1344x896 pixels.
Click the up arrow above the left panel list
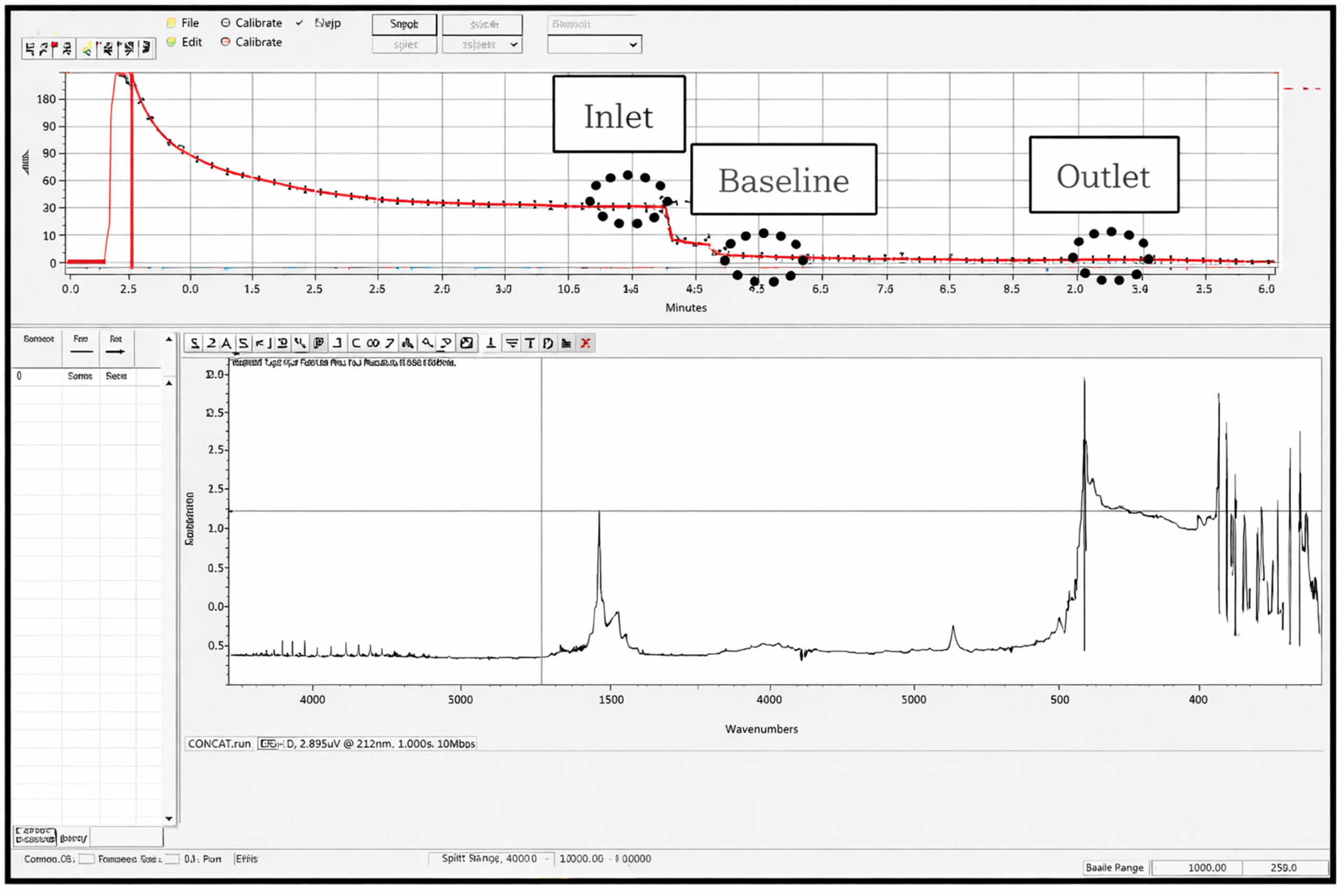pyautogui.click(x=169, y=340)
